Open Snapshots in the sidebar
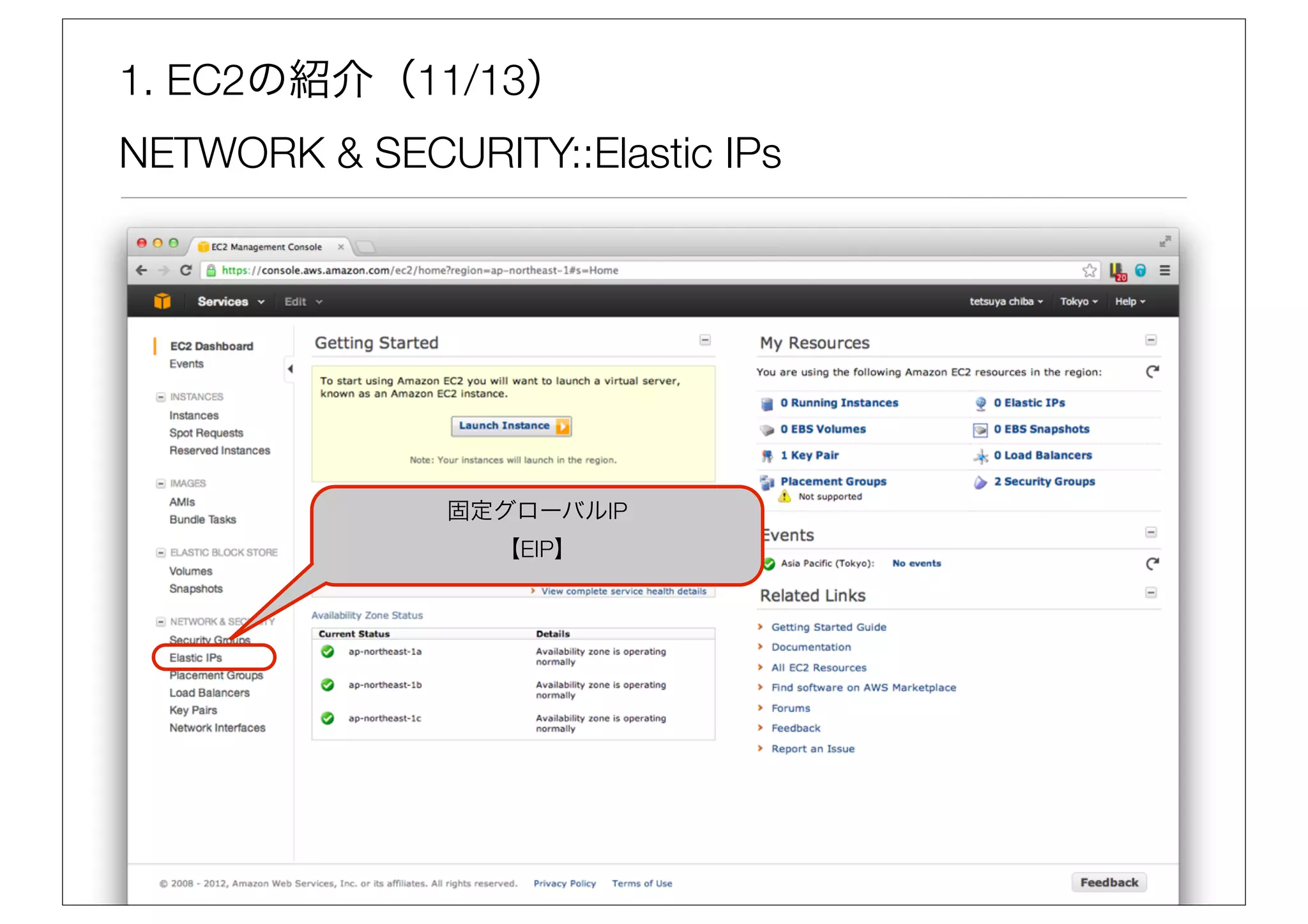The image size is (1308, 924). (195, 589)
